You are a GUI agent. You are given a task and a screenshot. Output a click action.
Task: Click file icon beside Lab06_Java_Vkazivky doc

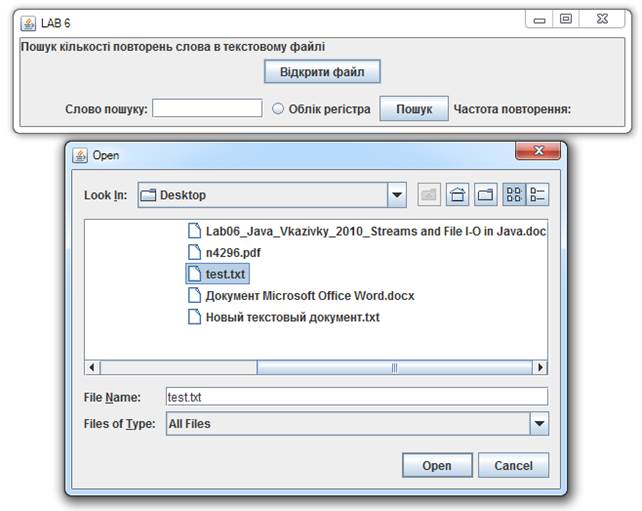click(194, 231)
